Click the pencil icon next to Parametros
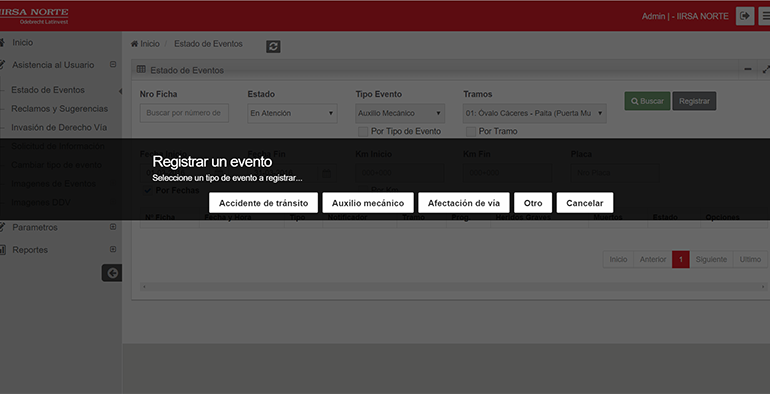 (2, 226)
